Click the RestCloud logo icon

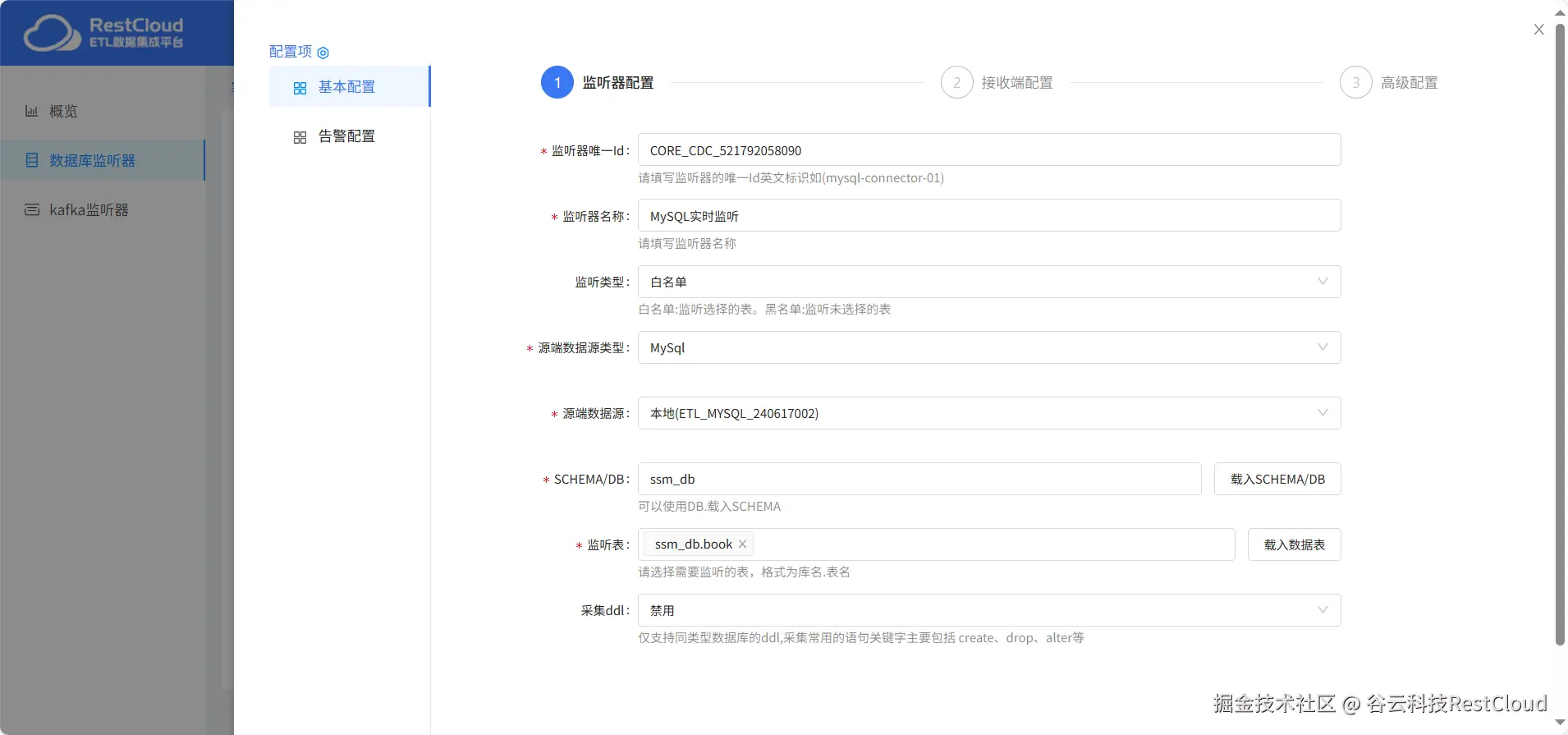52,33
